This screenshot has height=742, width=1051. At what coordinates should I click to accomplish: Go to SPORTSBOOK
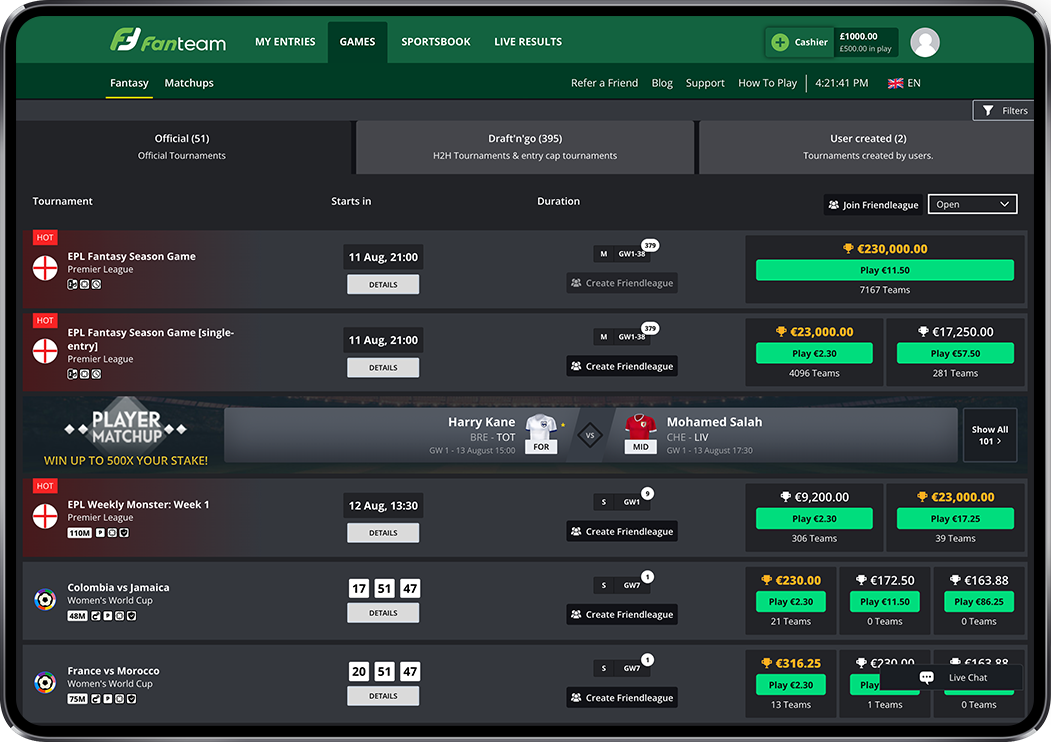[x=436, y=42]
